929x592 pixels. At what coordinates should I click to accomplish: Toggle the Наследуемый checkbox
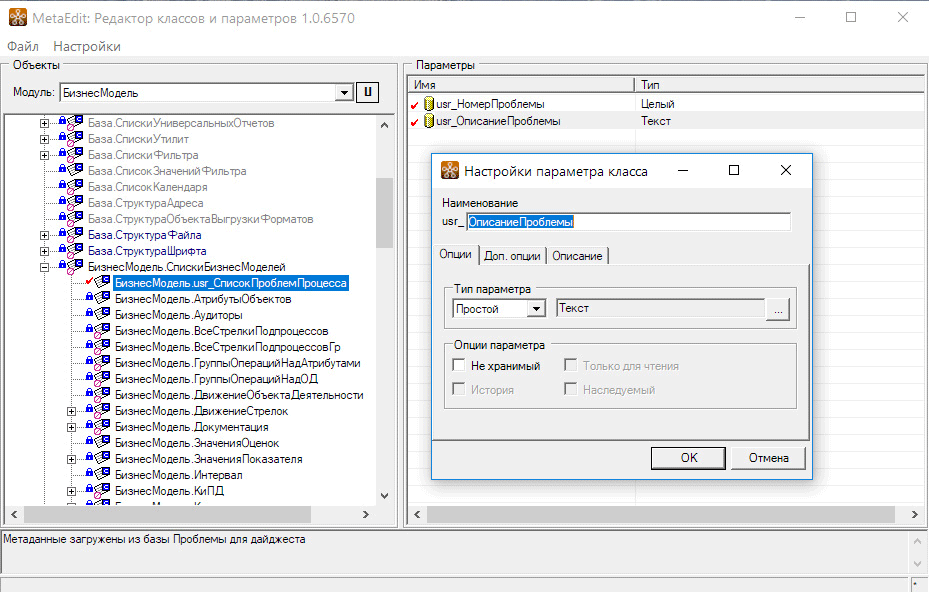[x=571, y=389]
